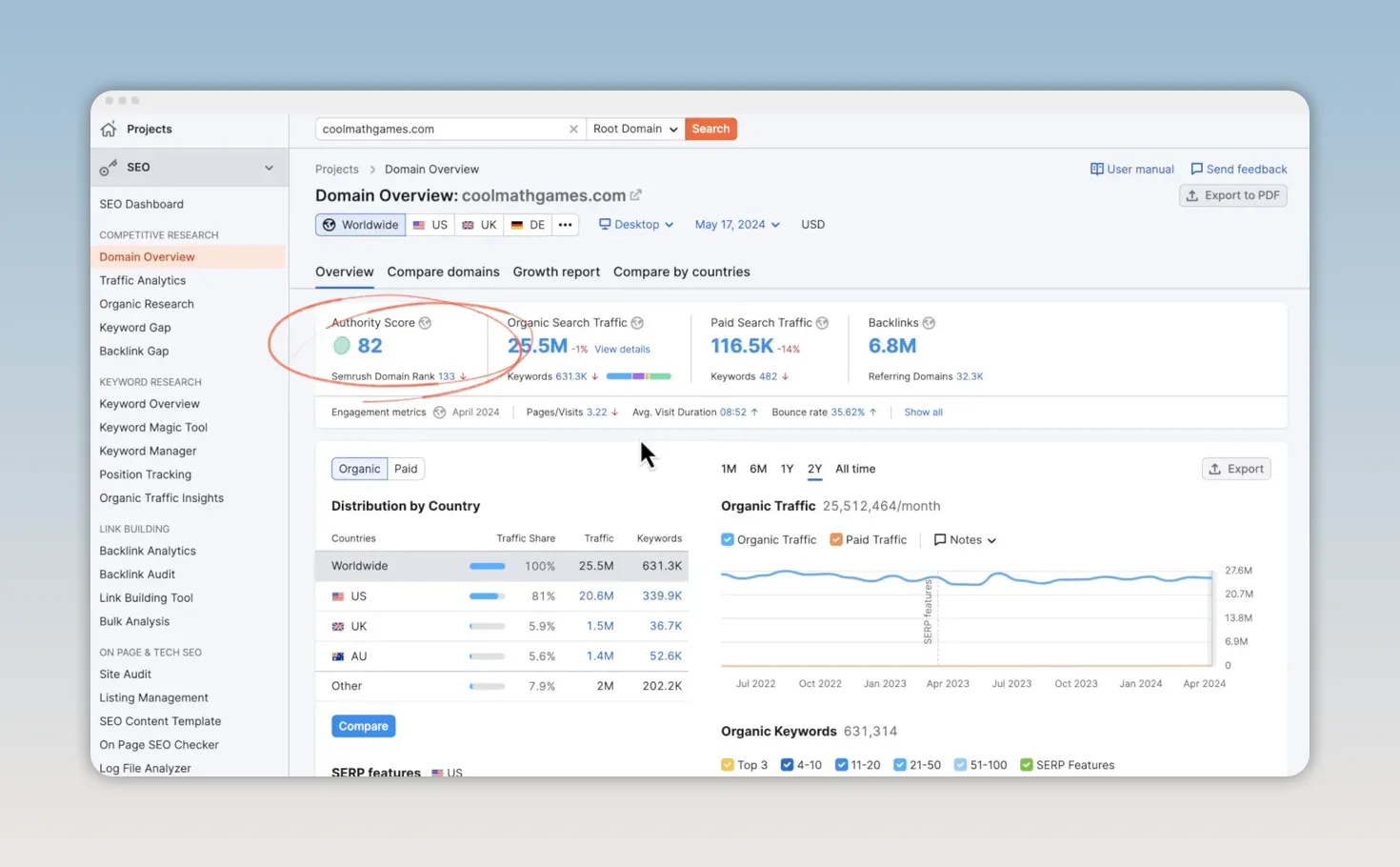This screenshot has width=1400, height=867.
Task: Toggle 21-50 keywords checkbox
Action: click(x=900, y=765)
